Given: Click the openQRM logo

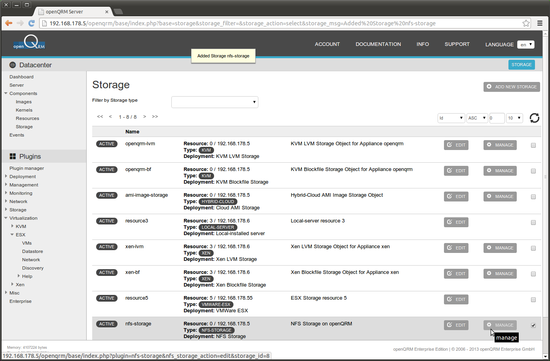Looking at the screenshot, I should pos(29,43).
